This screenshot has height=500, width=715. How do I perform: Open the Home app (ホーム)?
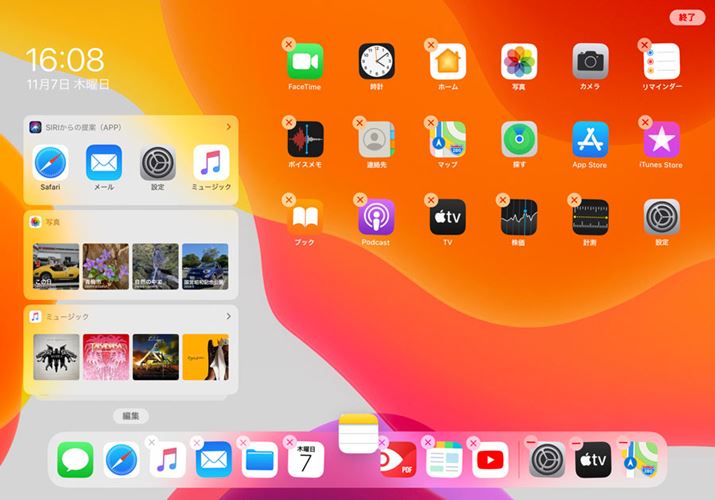(x=448, y=62)
